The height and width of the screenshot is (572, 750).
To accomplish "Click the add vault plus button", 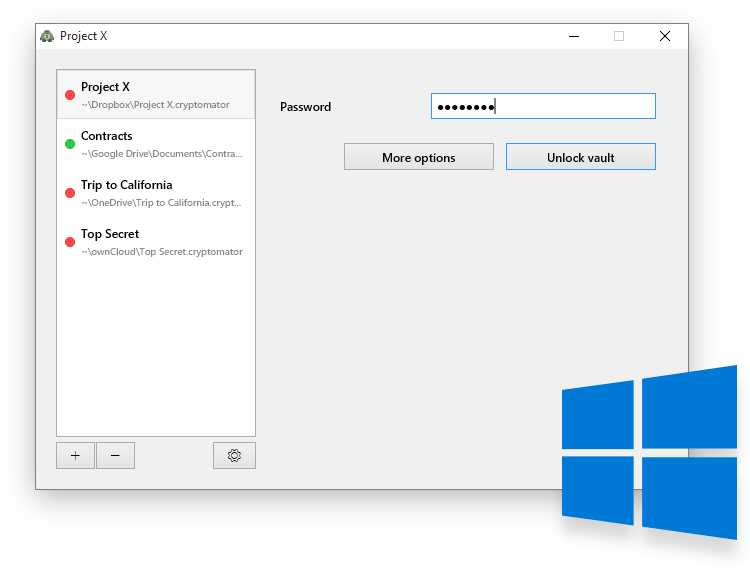I will coord(75,455).
